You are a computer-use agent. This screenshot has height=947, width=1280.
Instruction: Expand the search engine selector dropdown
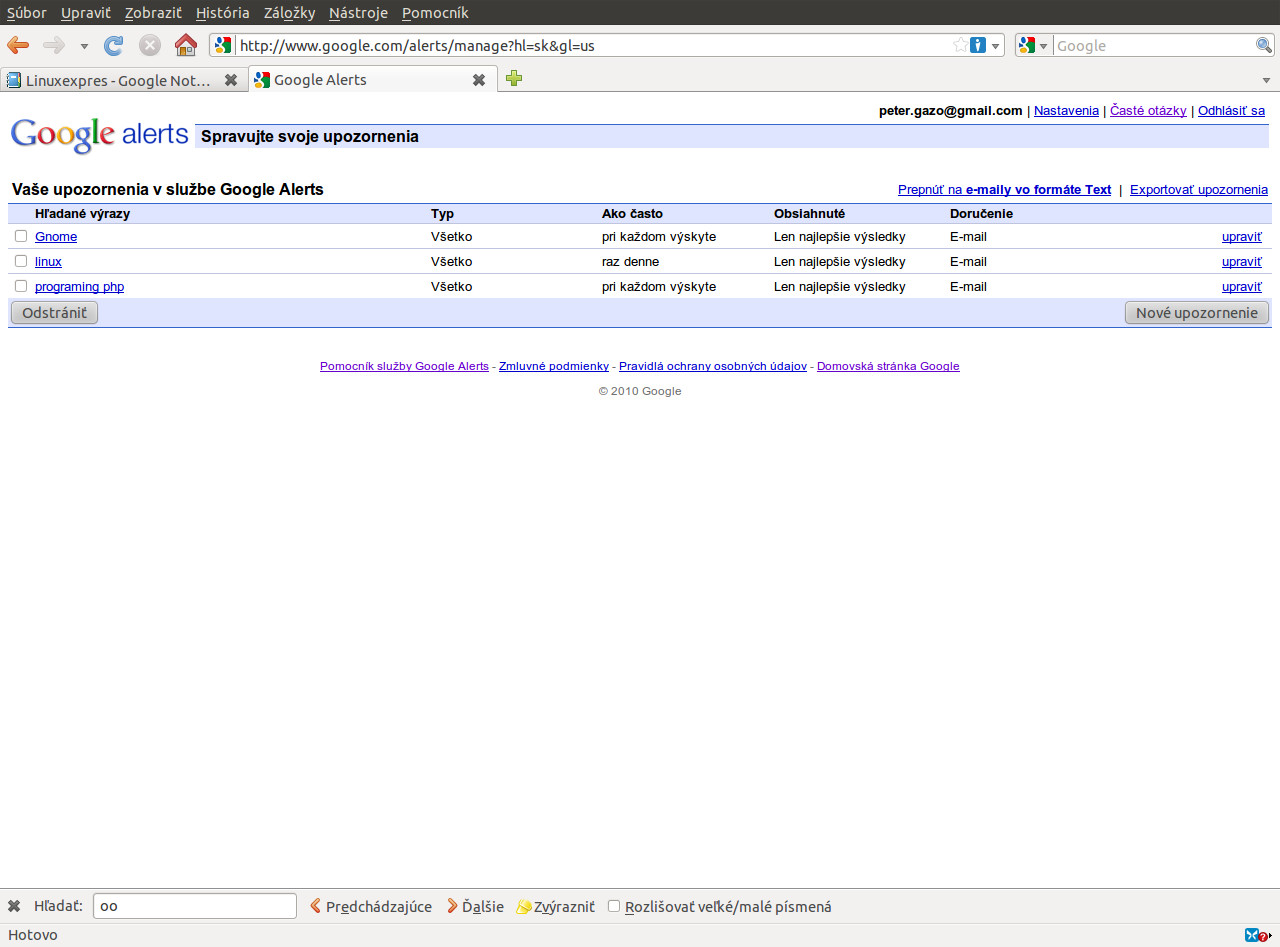tap(1033, 45)
